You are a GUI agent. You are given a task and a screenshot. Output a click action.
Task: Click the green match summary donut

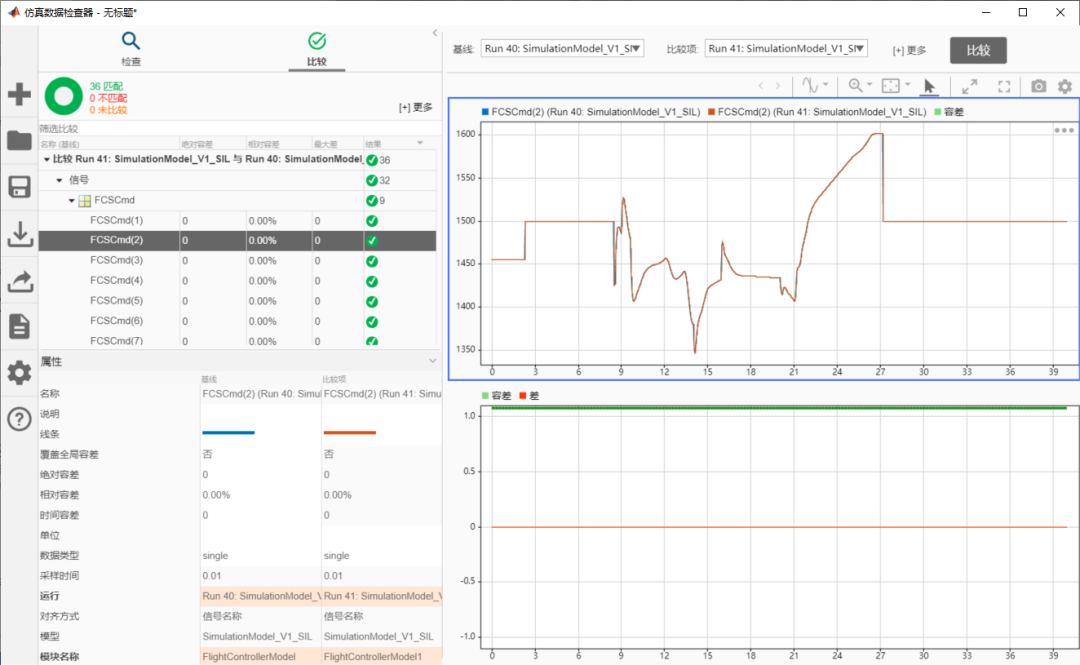pyautogui.click(x=63, y=96)
